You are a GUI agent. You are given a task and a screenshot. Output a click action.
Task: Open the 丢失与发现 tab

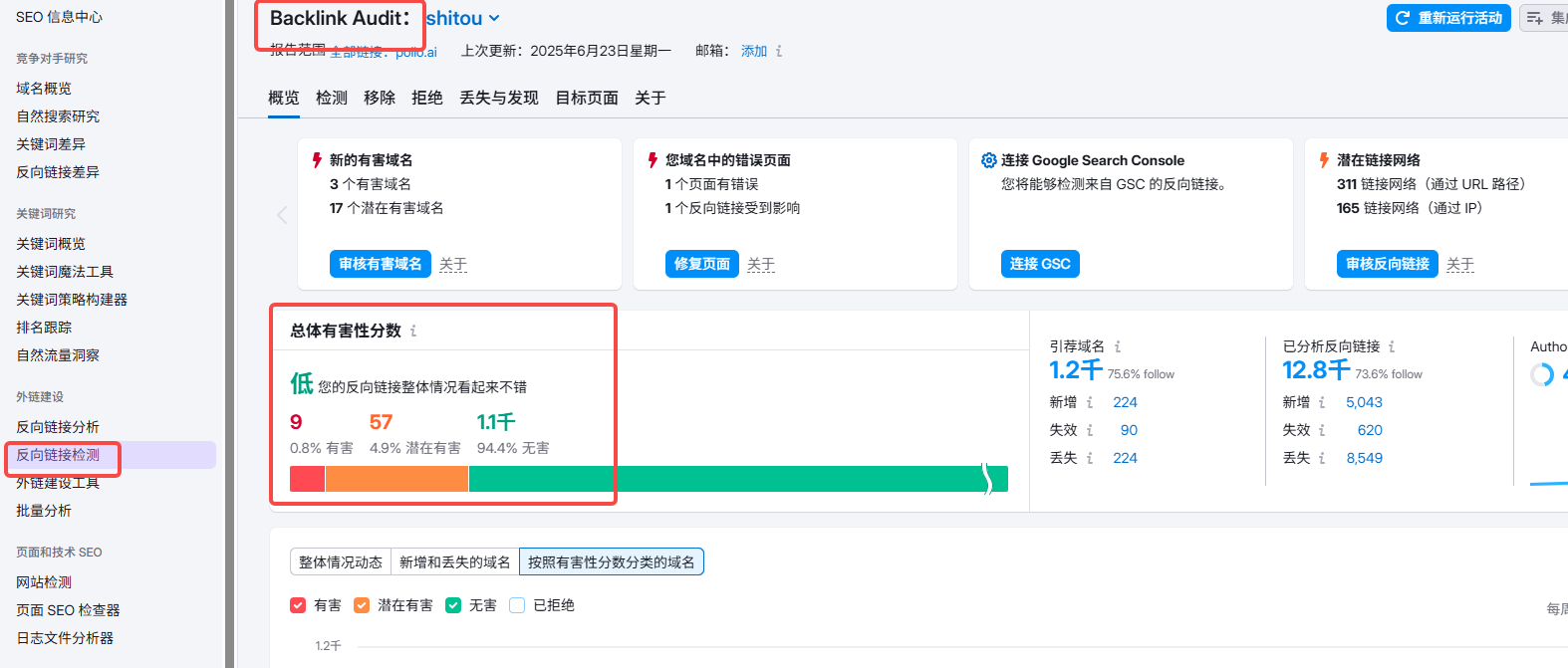pyautogui.click(x=498, y=98)
